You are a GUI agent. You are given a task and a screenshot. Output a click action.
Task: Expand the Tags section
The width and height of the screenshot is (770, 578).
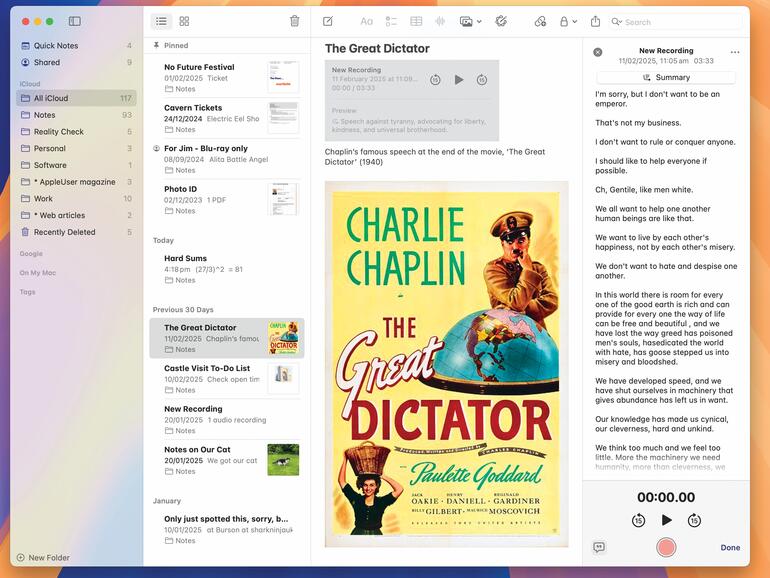[x=28, y=292]
